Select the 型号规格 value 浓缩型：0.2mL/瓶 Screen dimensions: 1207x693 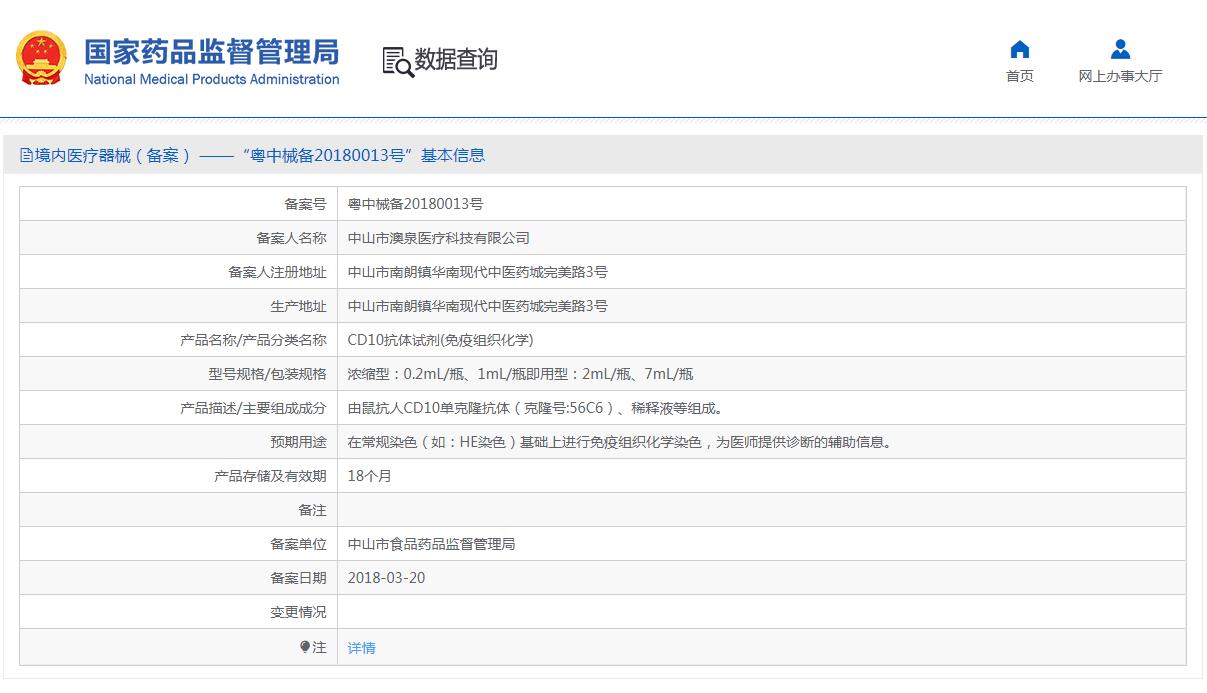coord(520,374)
